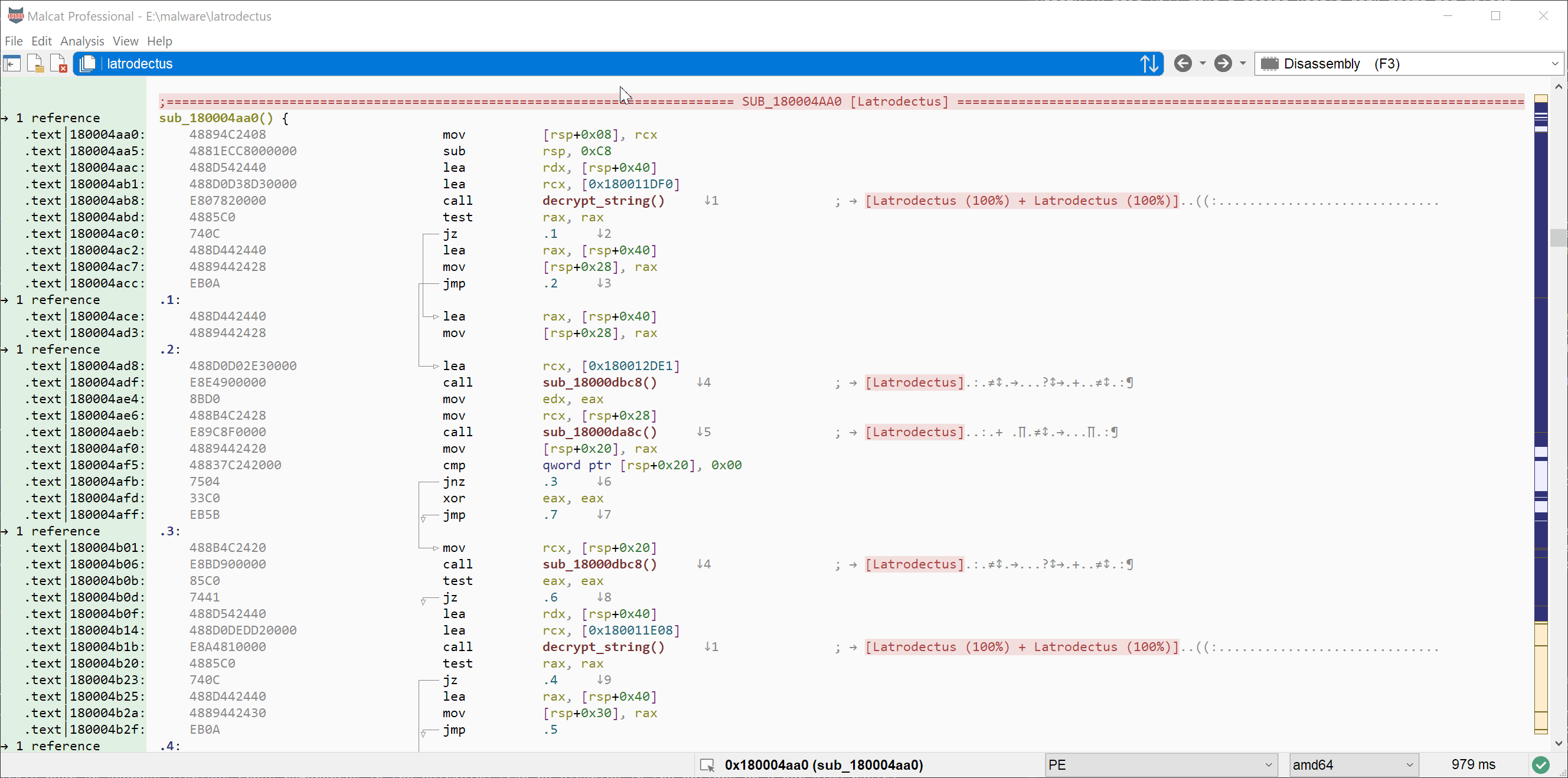1568x778 pixels.
Task: Select hex bytes E89C8F0000
Action: tap(228, 432)
